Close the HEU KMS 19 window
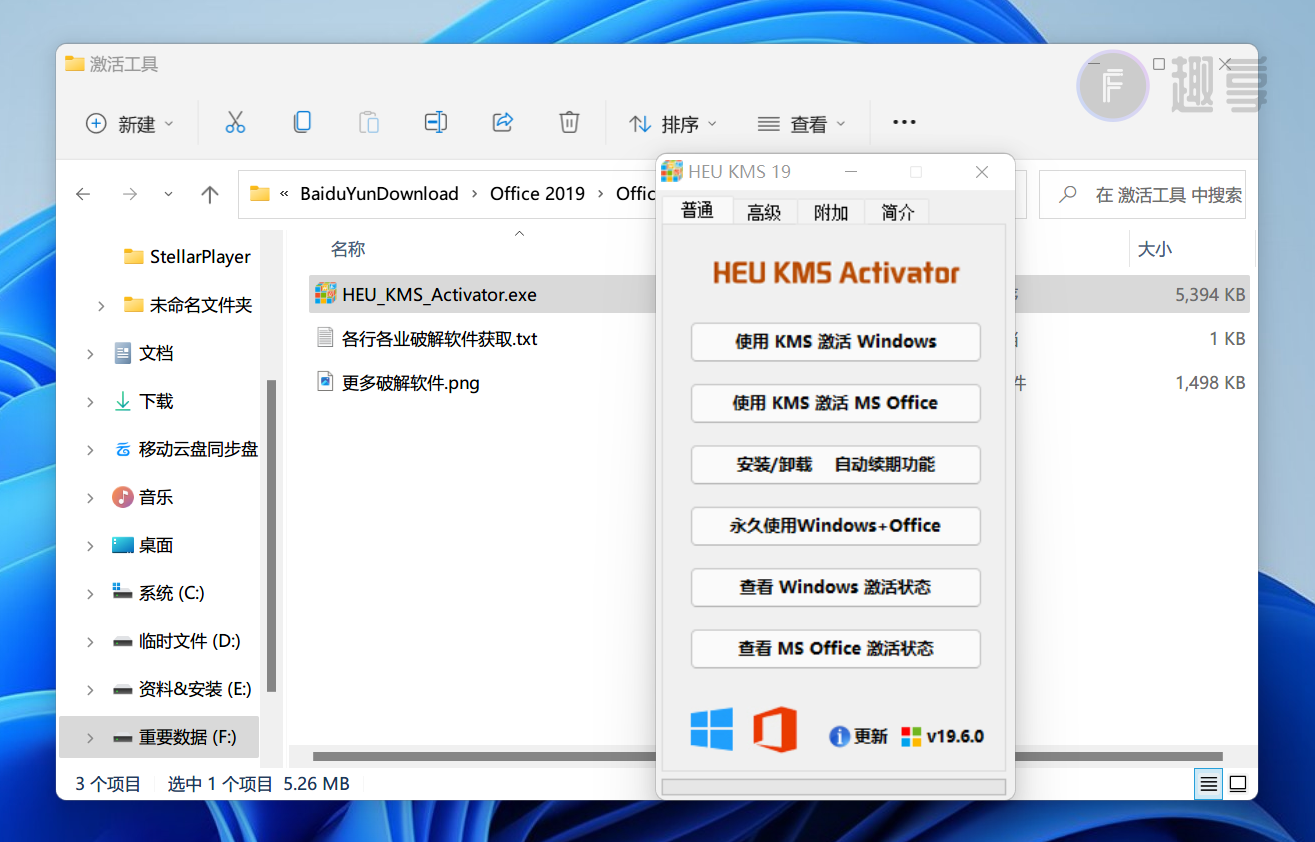Viewport: 1315px width, 842px height. pyautogui.click(x=982, y=172)
